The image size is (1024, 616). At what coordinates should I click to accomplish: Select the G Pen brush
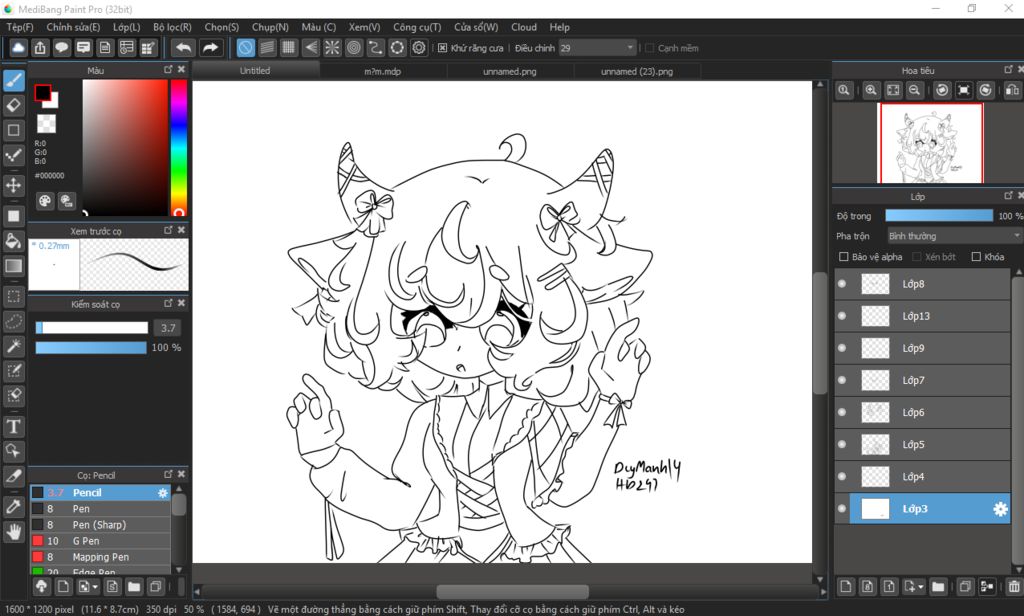click(101, 541)
